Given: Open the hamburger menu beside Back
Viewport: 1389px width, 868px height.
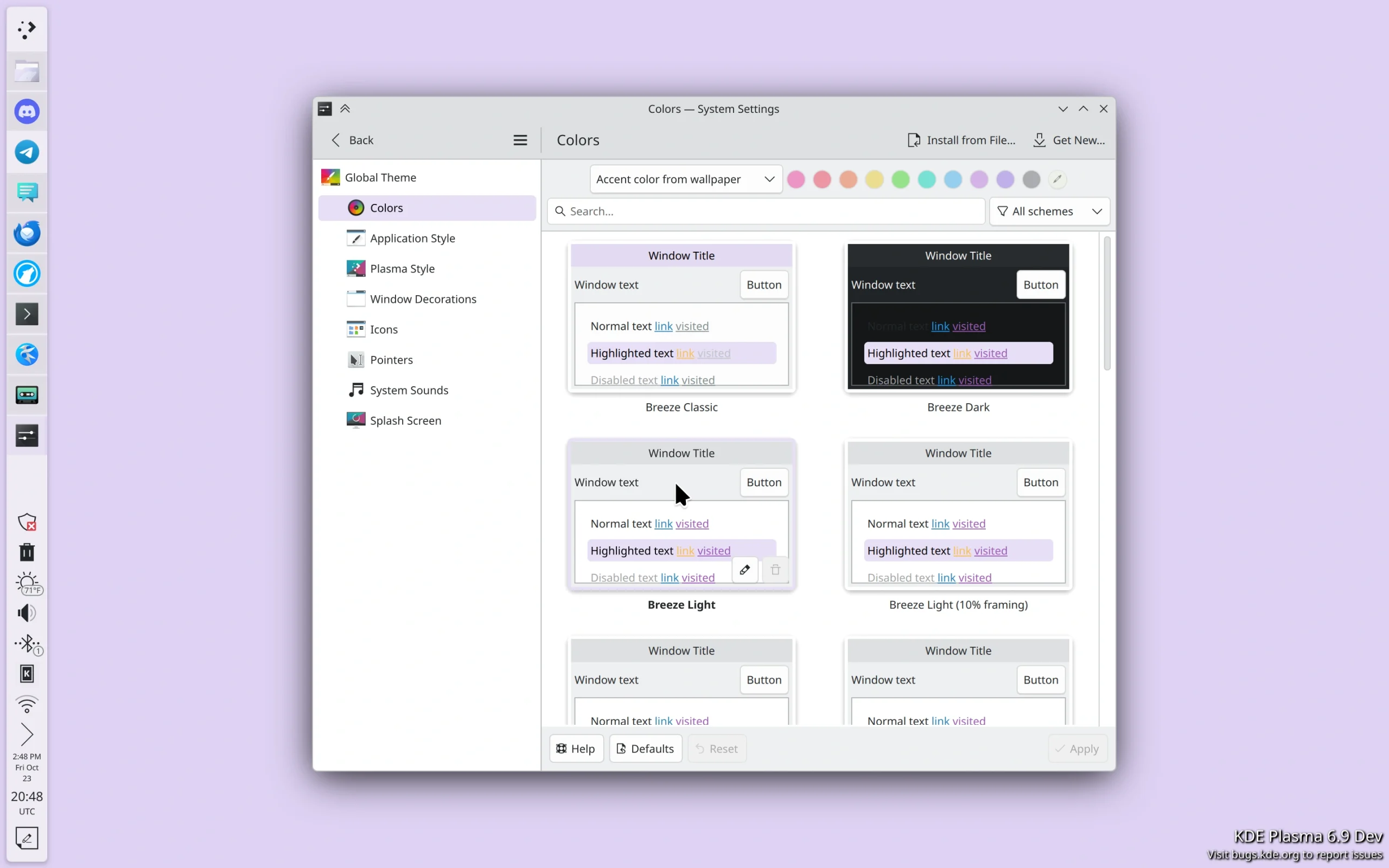Looking at the screenshot, I should (520, 140).
